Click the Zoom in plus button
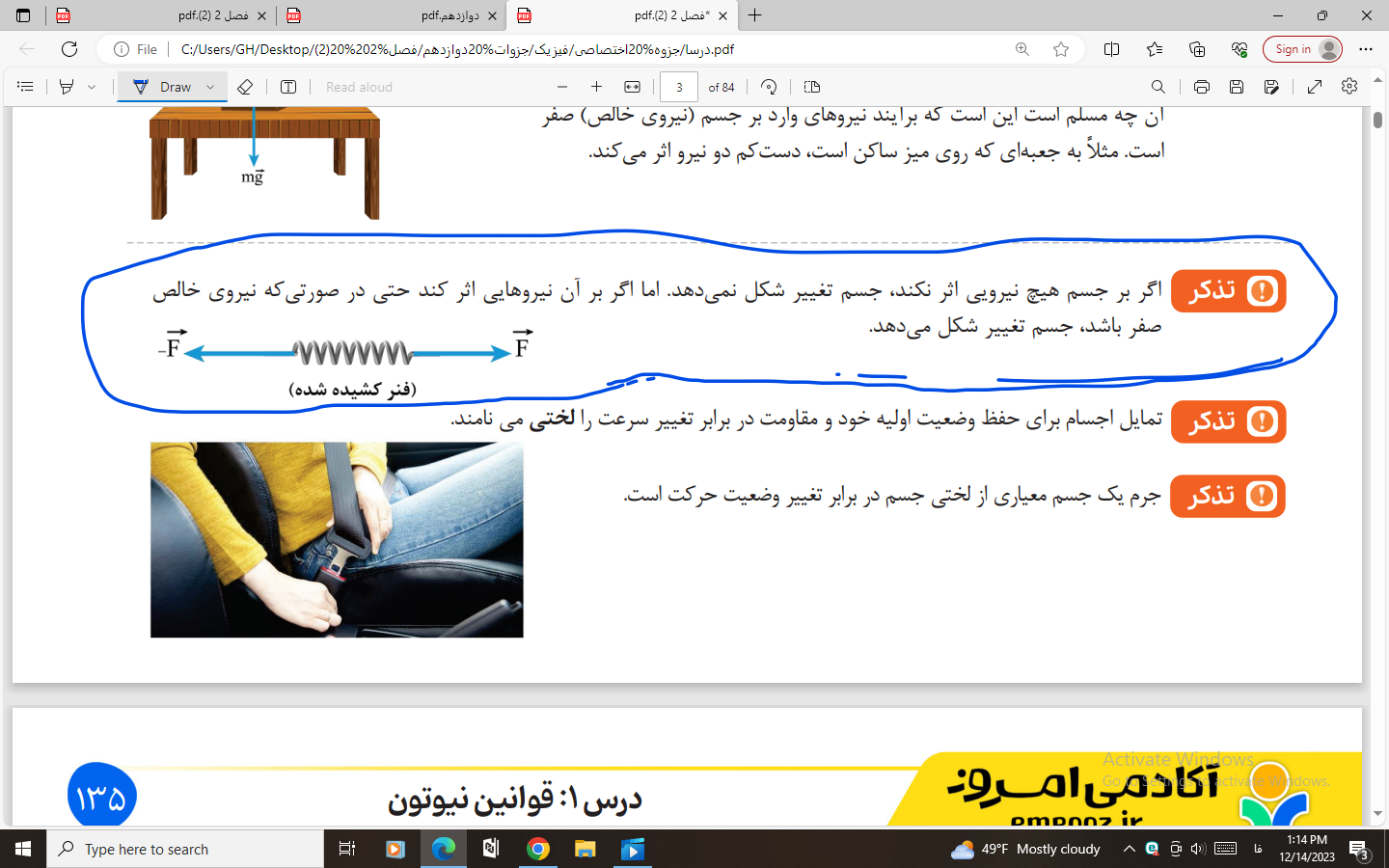This screenshot has height=868, width=1389. coord(596,87)
